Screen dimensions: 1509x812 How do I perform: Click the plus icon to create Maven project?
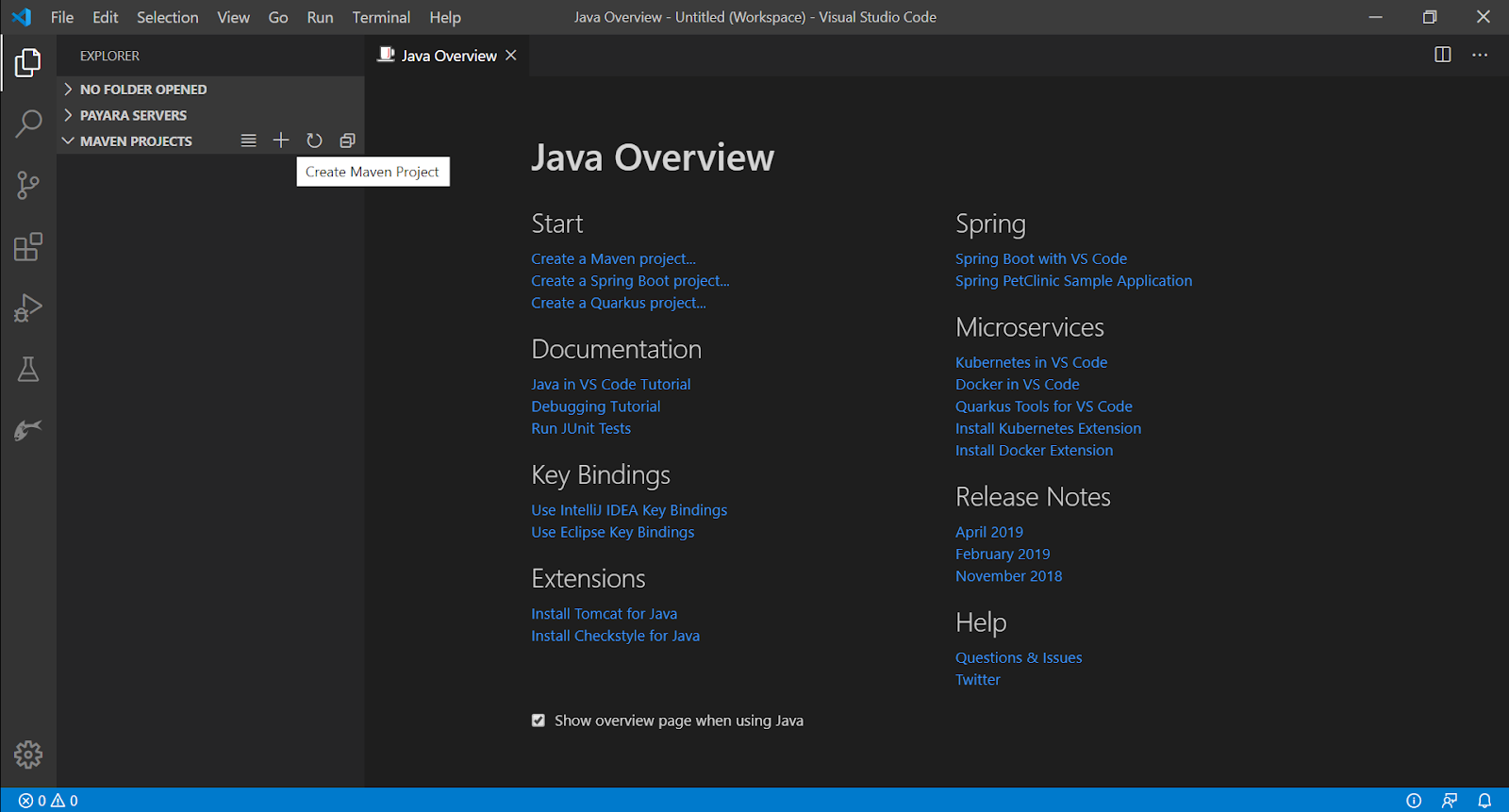point(281,141)
